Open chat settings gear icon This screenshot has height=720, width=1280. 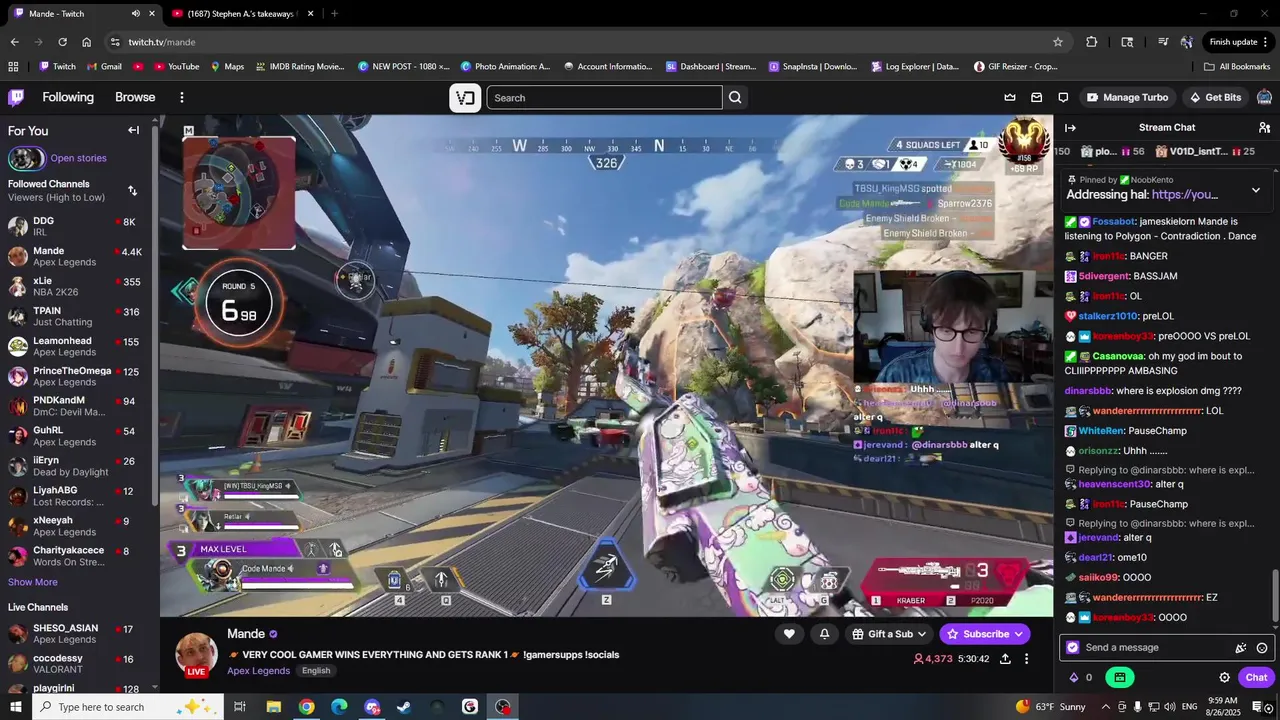click(x=1224, y=677)
